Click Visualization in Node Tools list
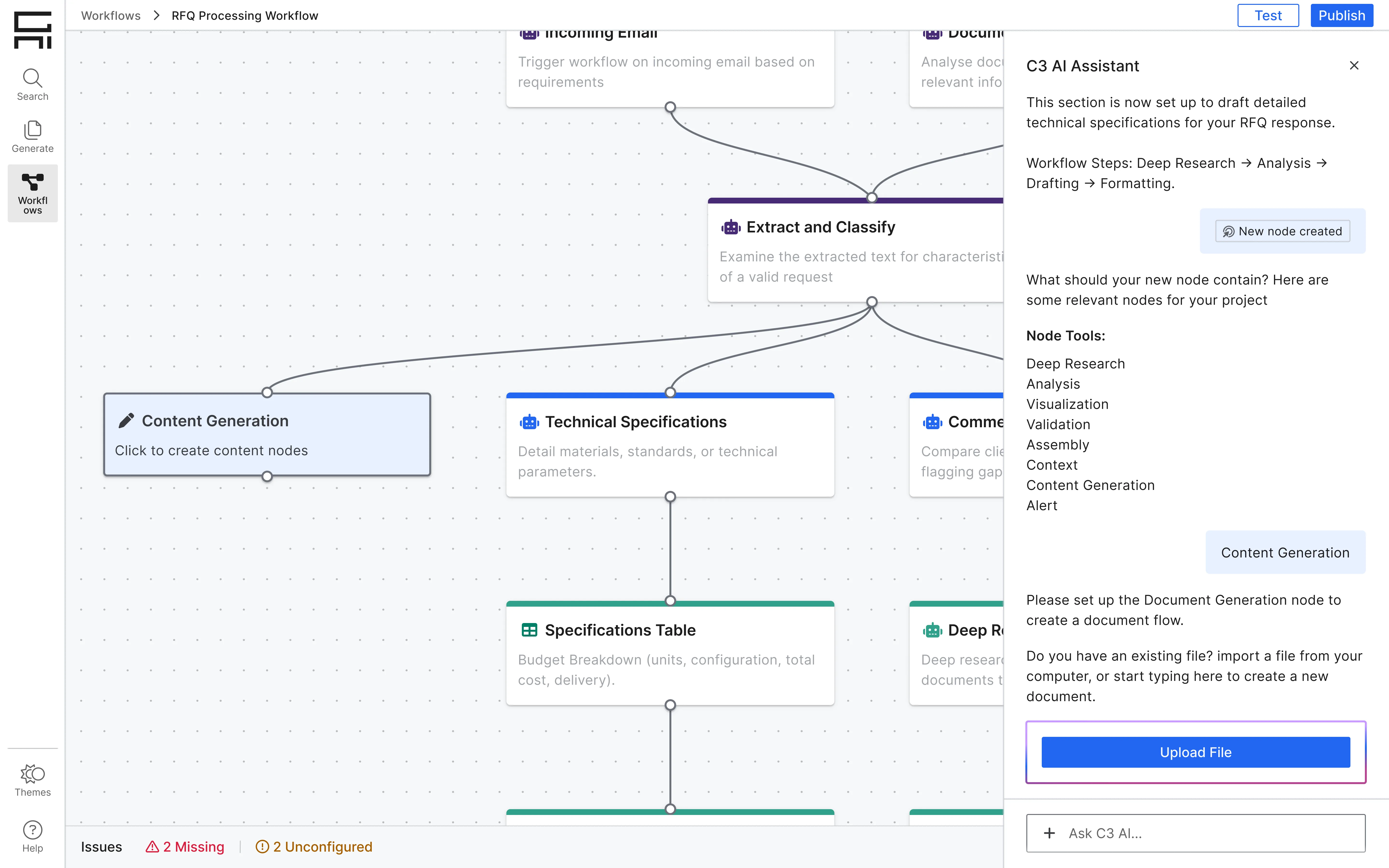1389x868 pixels. coord(1067,404)
